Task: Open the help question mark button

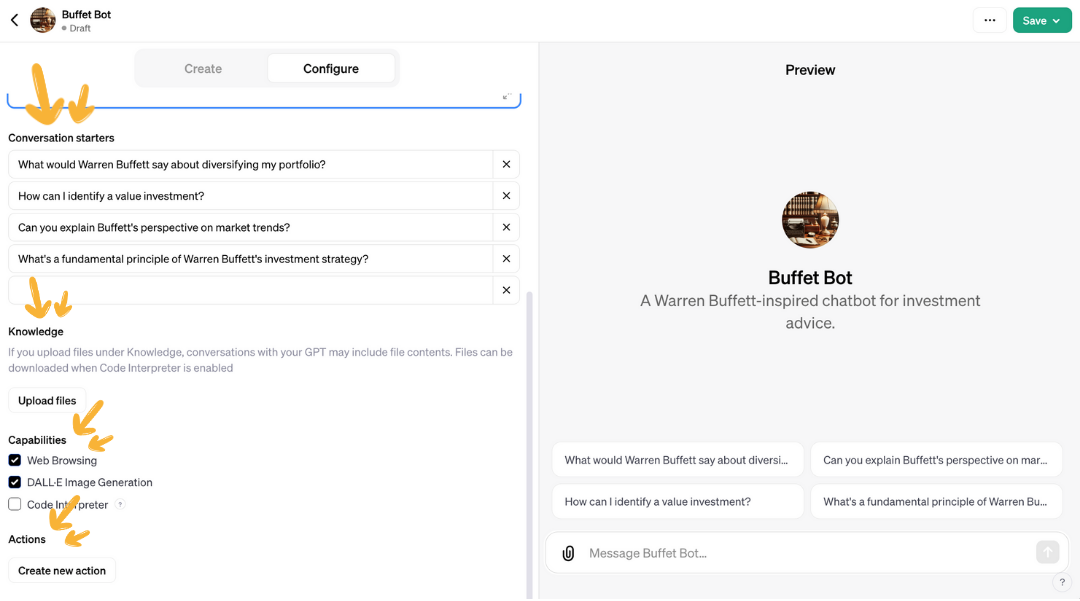Action: click(x=1062, y=582)
